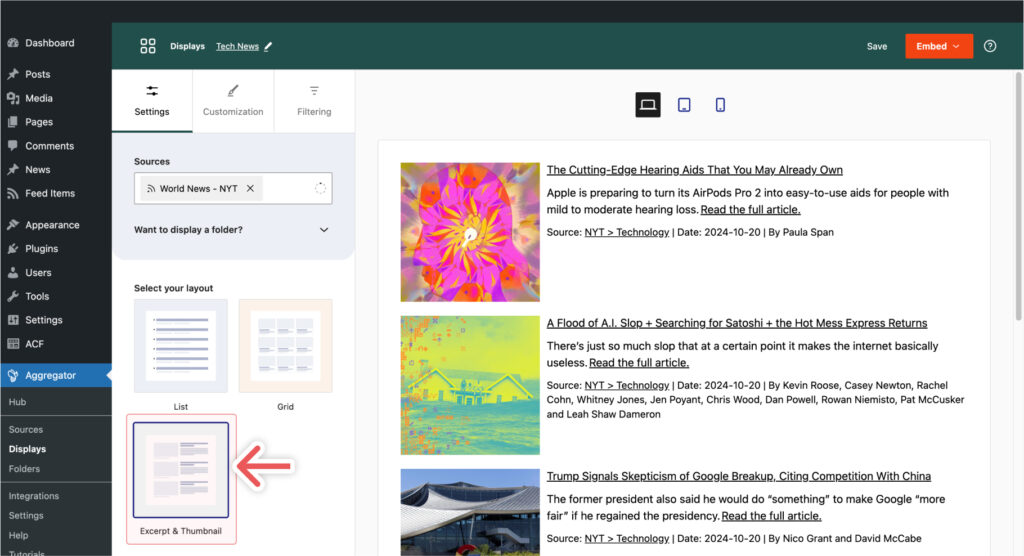Select the List layout option
This screenshot has width=1024, height=556.
coord(181,346)
